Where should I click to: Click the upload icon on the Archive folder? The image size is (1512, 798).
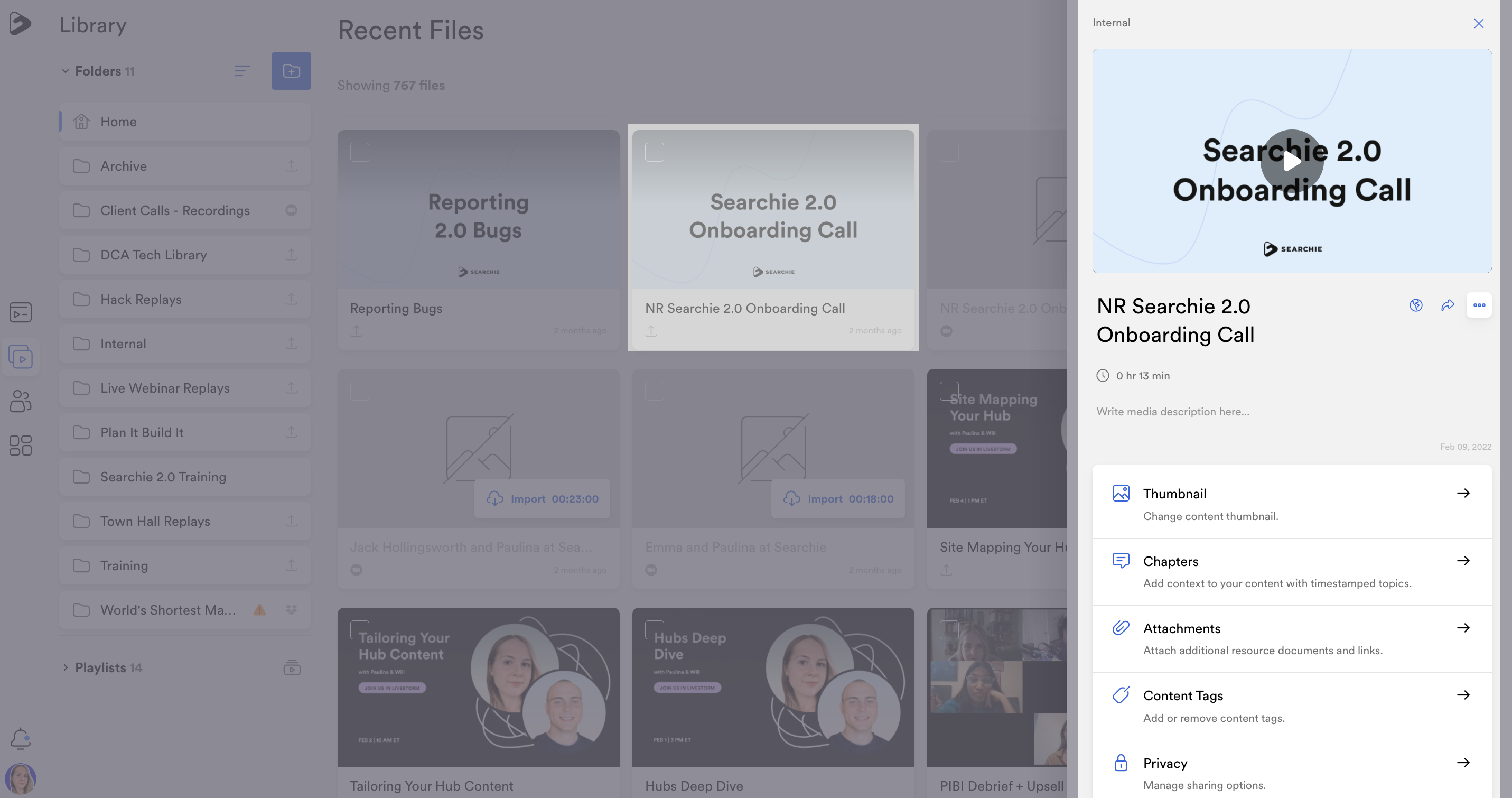click(291, 165)
